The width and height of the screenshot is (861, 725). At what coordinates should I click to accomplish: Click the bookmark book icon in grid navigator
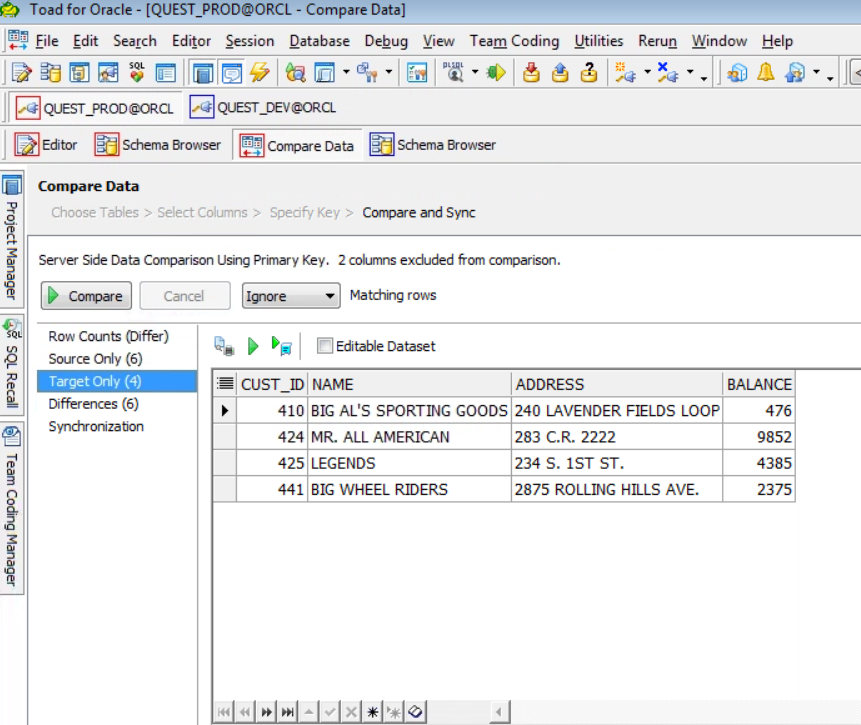click(x=415, y=712)
